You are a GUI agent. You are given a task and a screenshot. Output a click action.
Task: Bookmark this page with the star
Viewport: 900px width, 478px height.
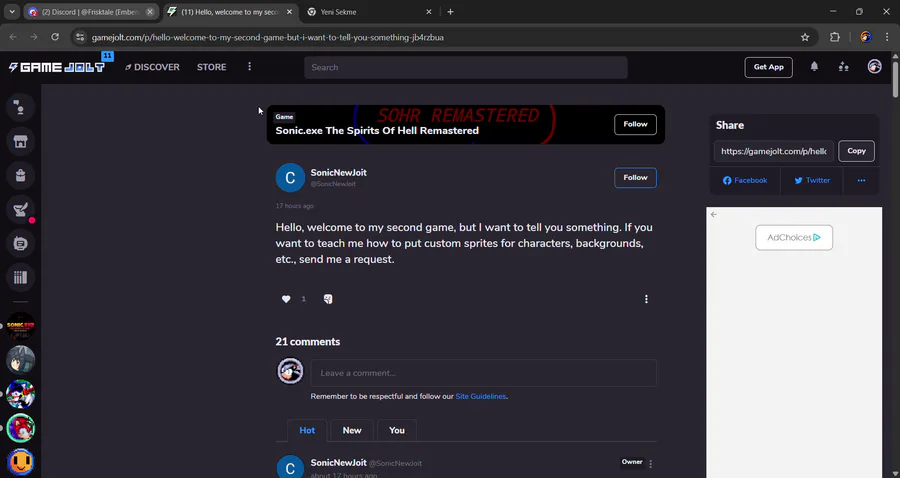[x=805, y=37]
